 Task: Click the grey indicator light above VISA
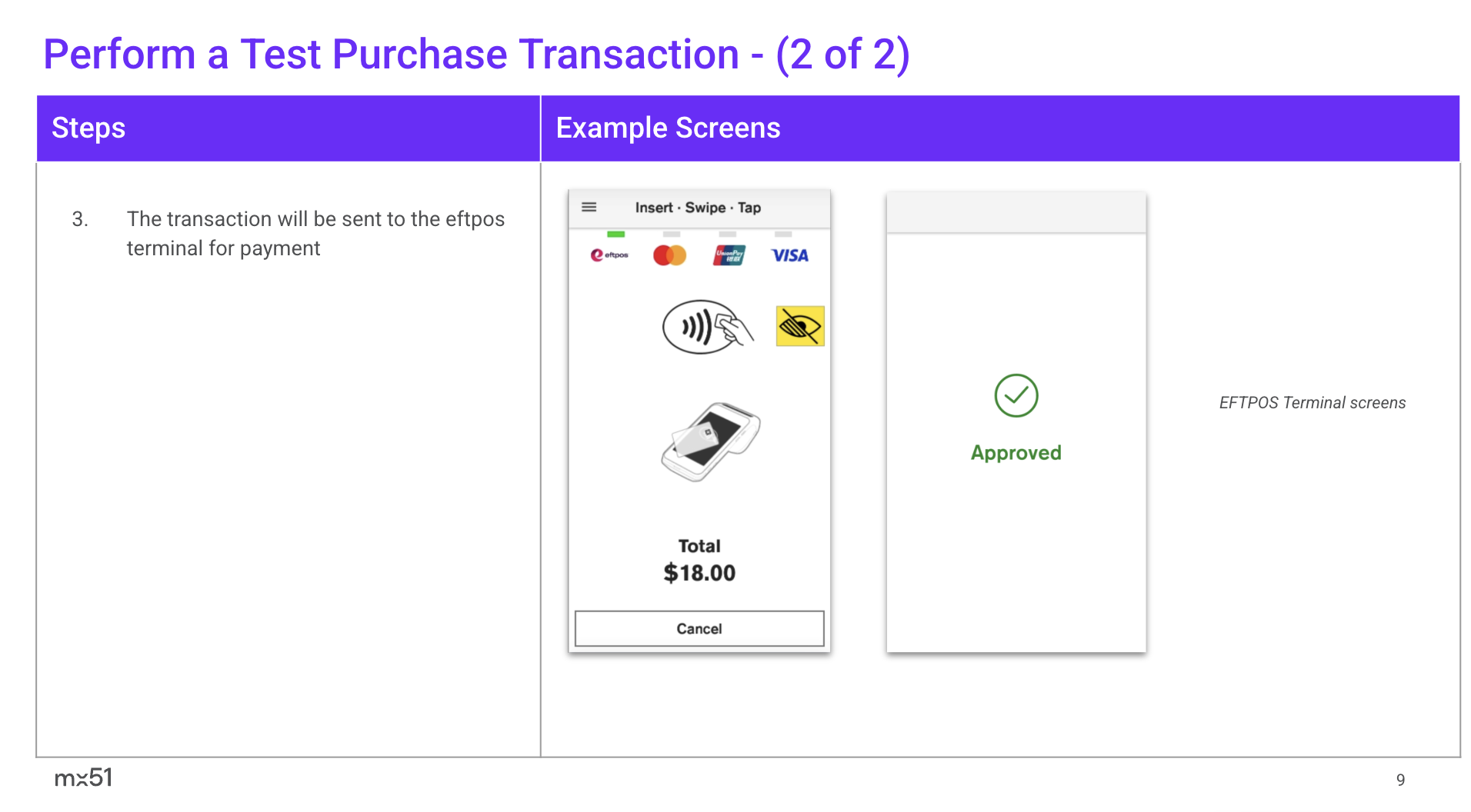[x=783, y=234]
